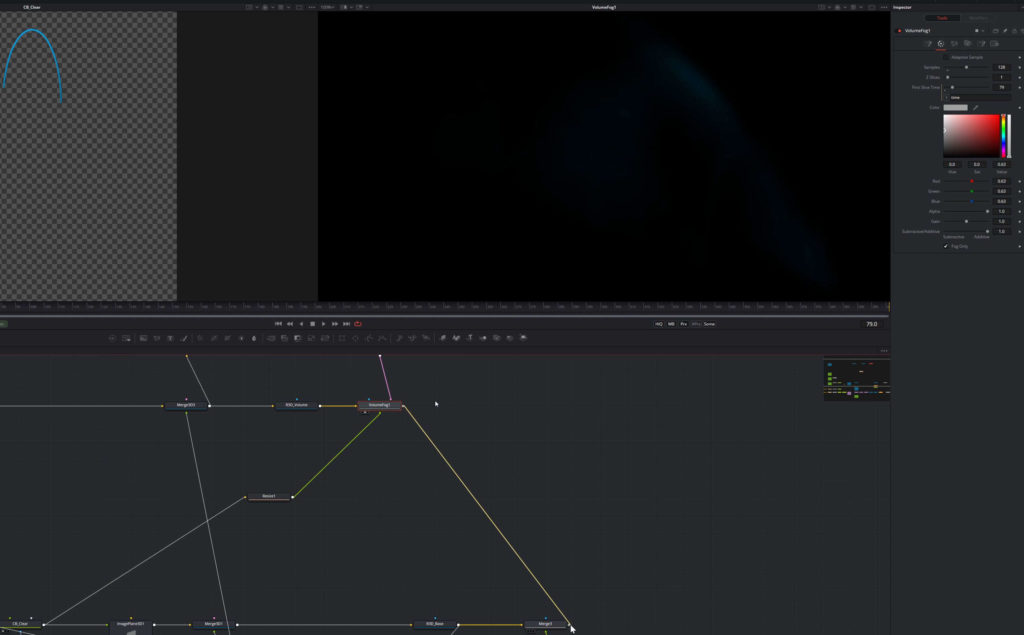Stop playback
This screenshot has width=1024, height=635.
coord(312,324)
